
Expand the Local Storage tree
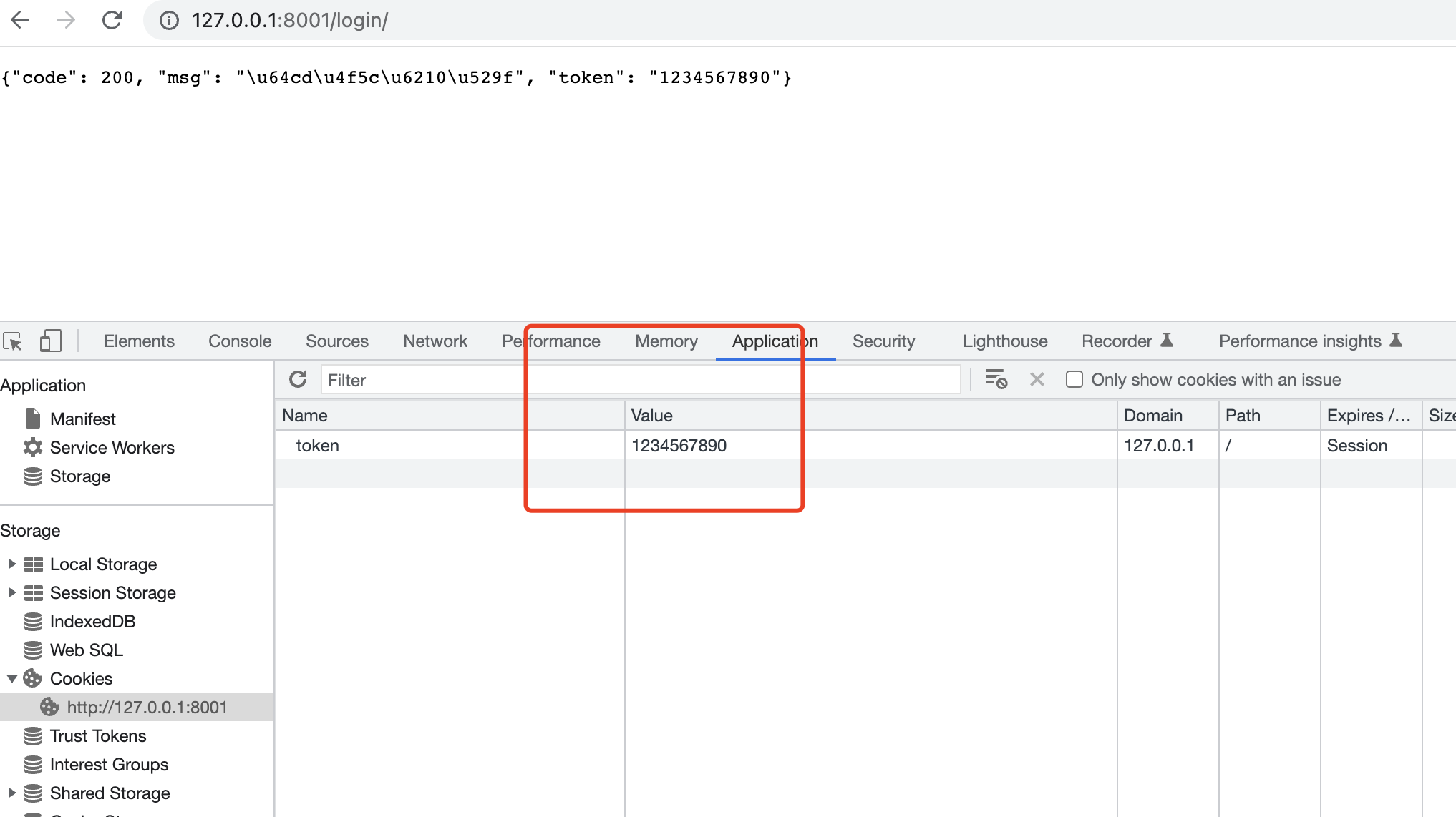pyautogui.click(x=11, y=564)
